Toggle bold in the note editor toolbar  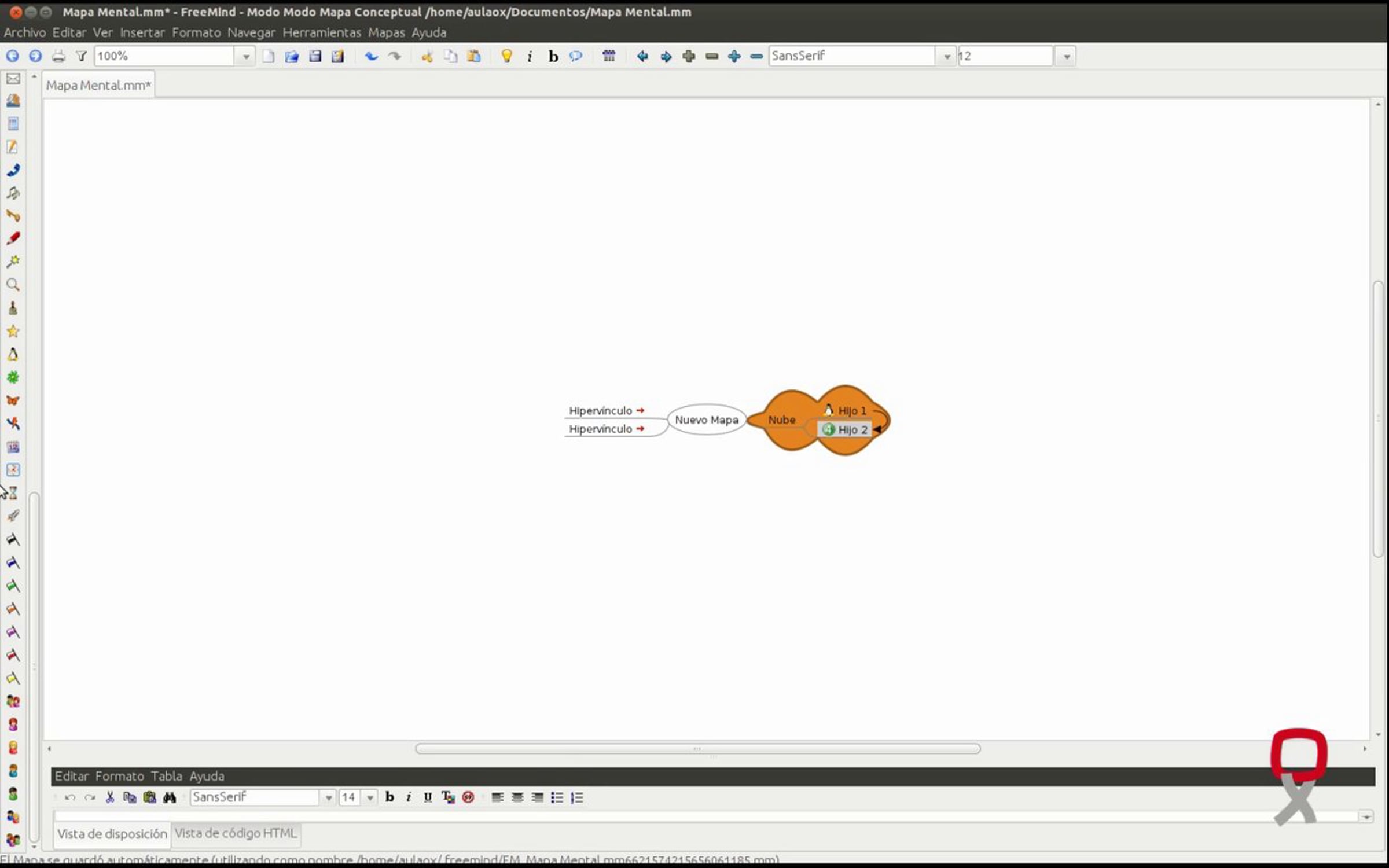[x=389, y=797]
